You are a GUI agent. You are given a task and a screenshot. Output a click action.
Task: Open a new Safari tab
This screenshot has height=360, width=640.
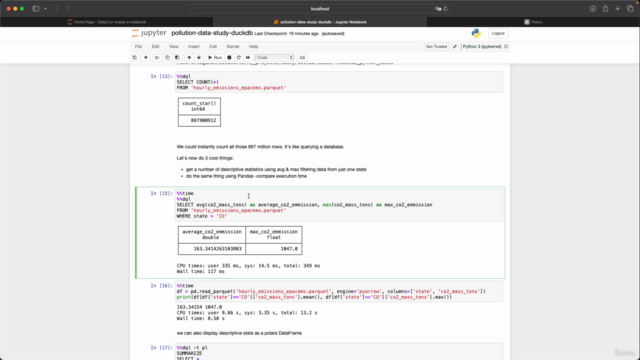(x=618, y=9)
